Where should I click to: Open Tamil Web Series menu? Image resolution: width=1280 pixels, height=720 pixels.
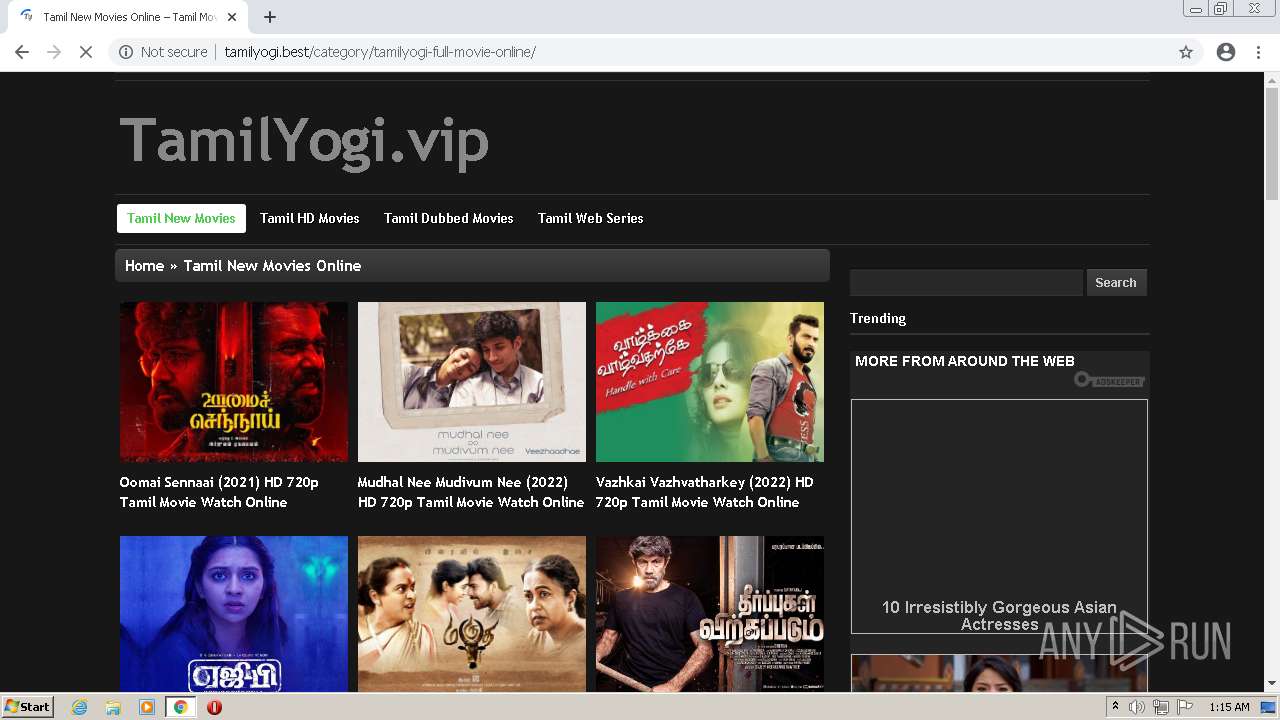[591, 218]
